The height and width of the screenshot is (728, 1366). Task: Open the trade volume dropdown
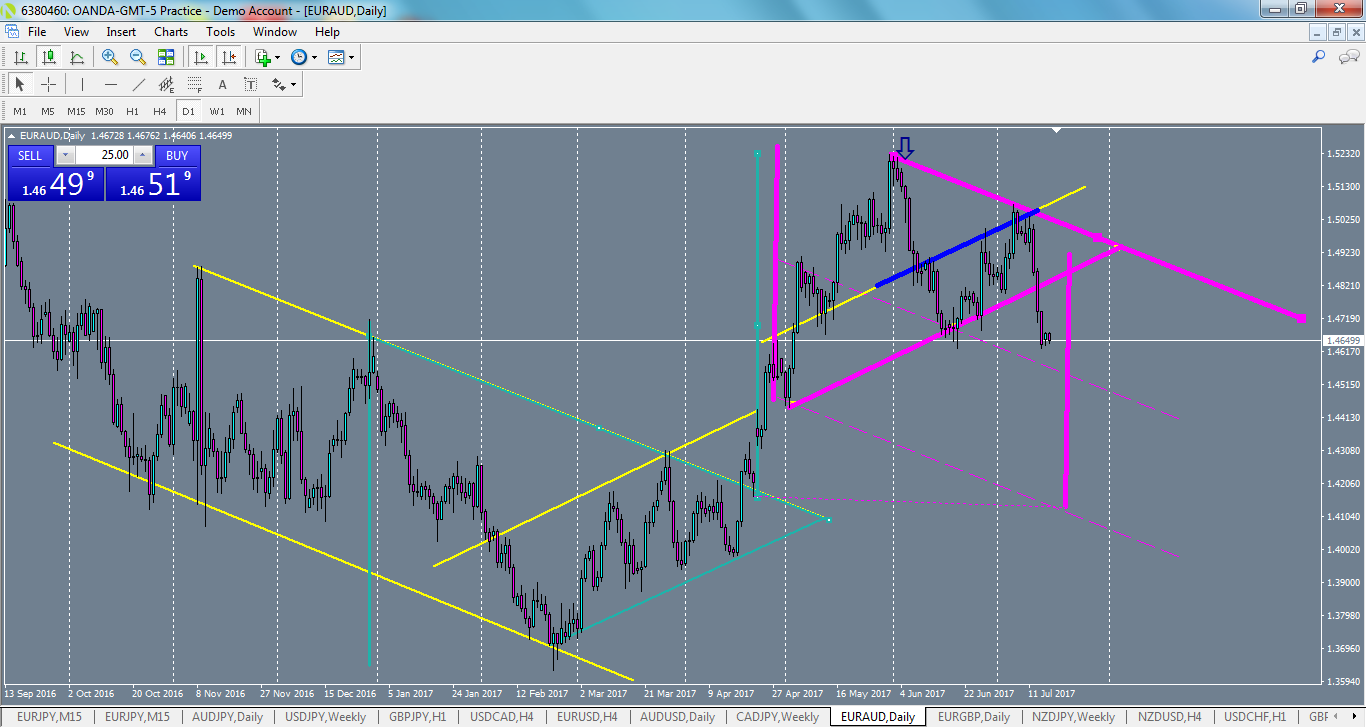pos(65,155)
